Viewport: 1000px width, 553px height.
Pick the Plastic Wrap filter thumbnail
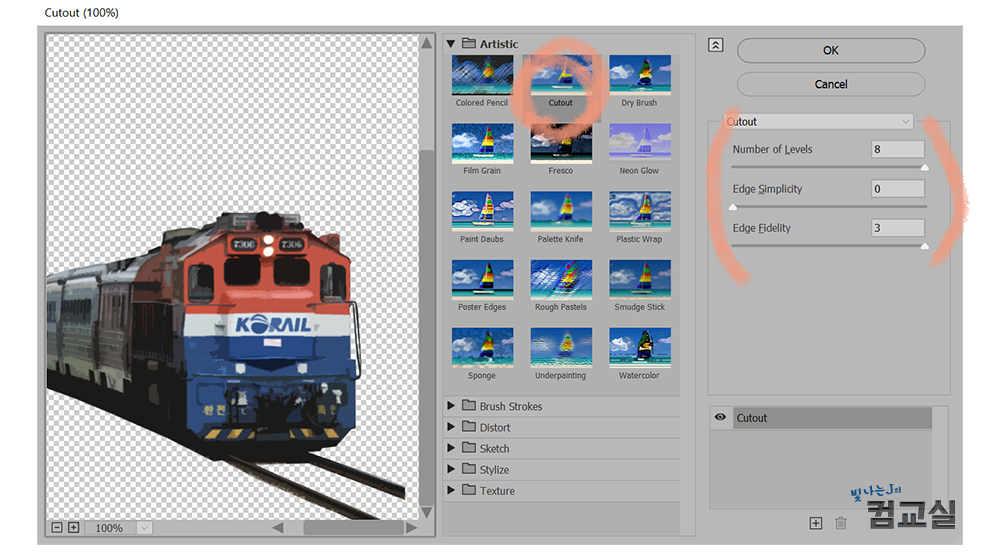coord(640,212)
